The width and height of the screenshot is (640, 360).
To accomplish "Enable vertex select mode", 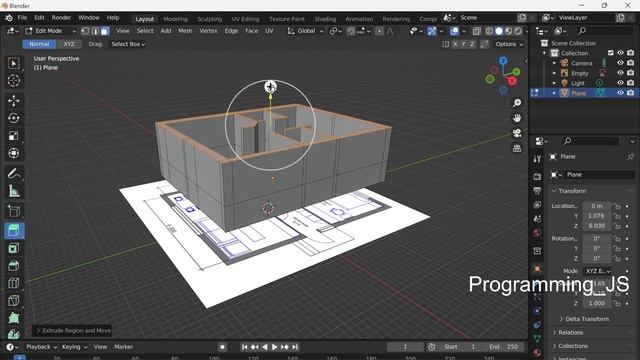I will pyautogui.click(x=85, y=31).
